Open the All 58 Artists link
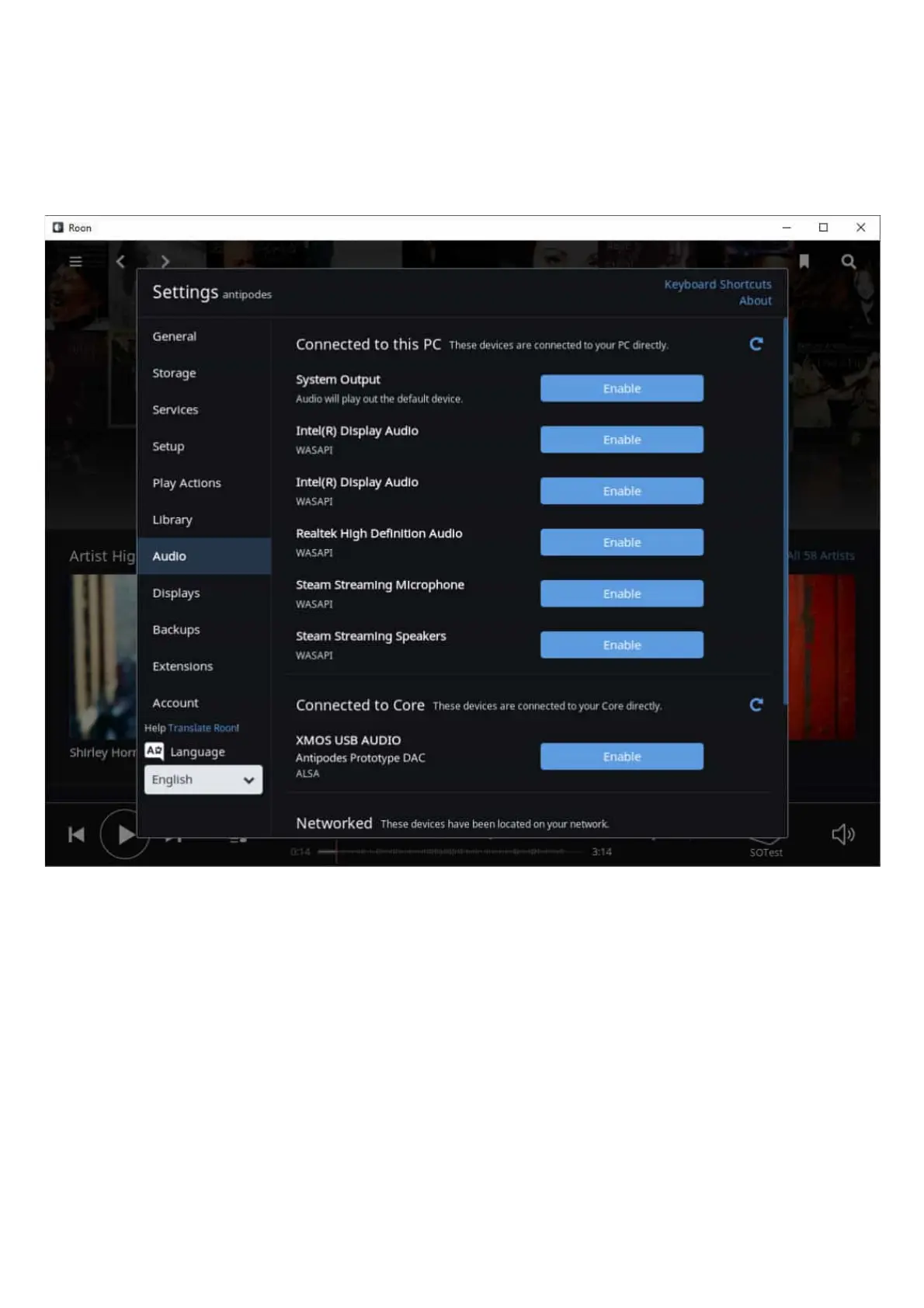Image resolution: width=924 pixels, height=1308 pixels. (821, 555)
